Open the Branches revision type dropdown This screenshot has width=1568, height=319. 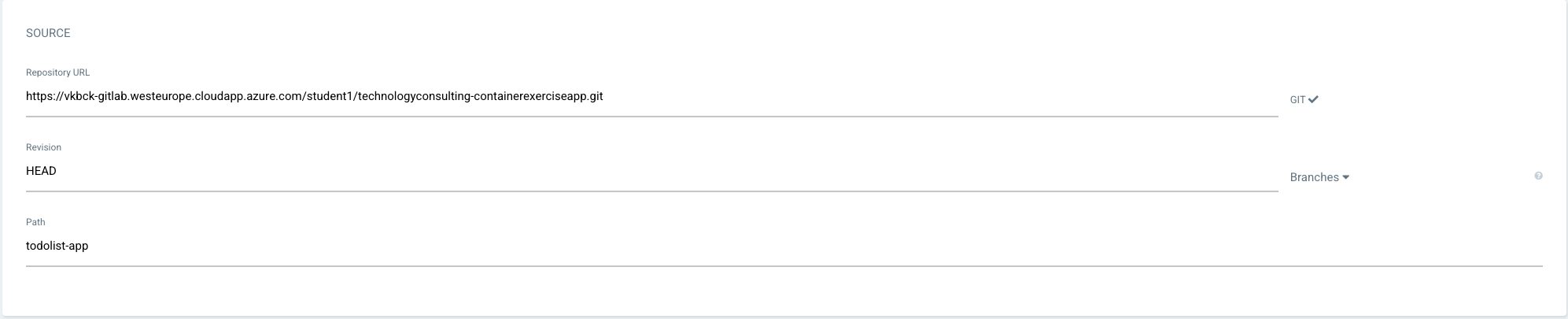1319,178
